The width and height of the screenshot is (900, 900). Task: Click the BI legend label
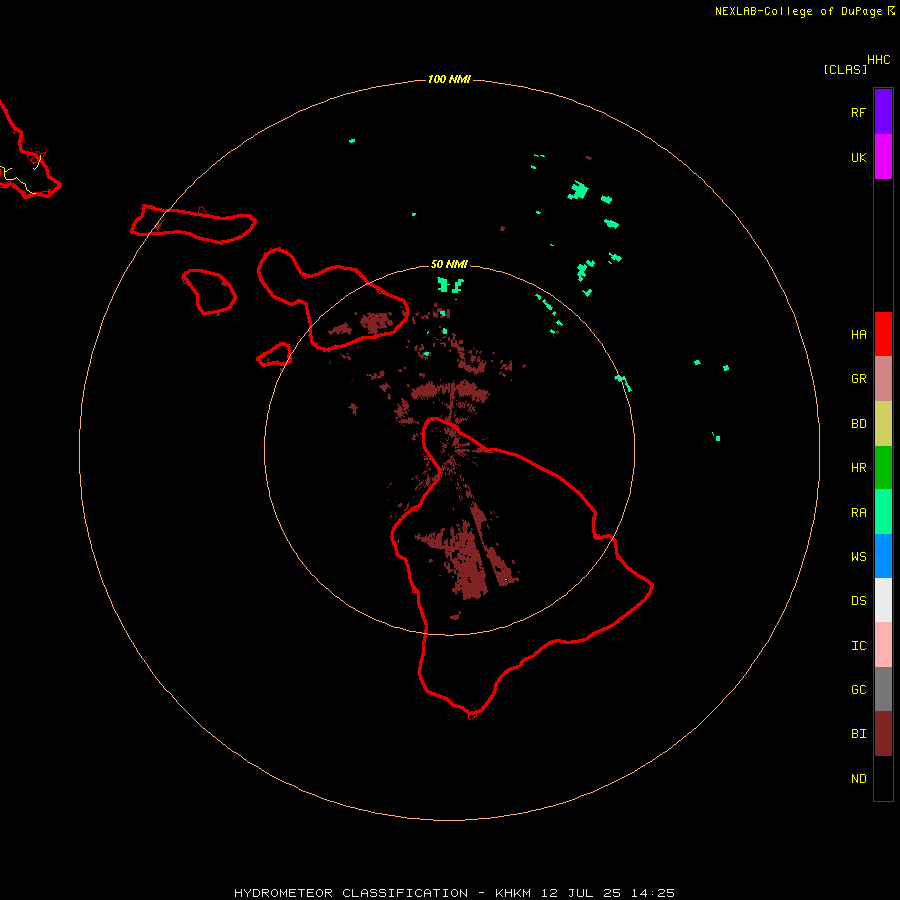click(x=858, y=733)
